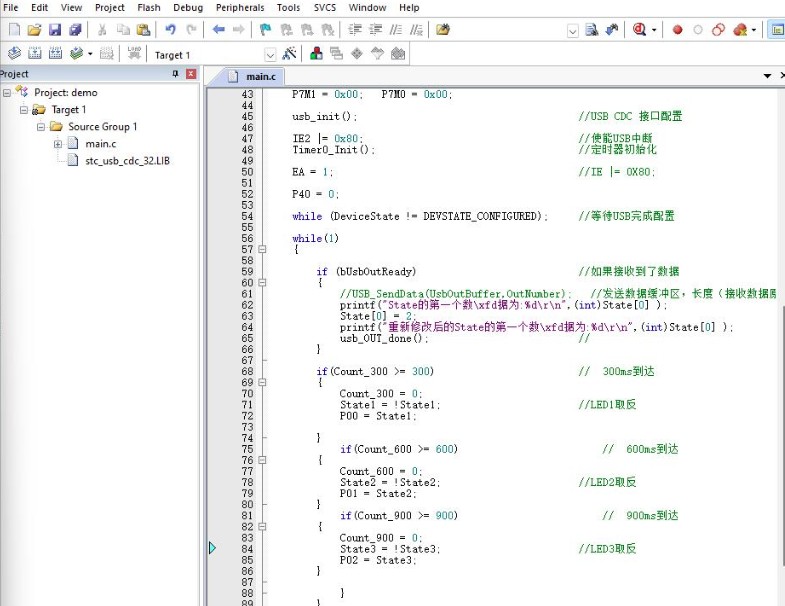Click the Timer0_Init() call on line 48
Viewport: 785px width, 606px height.
(x=333, y=150)
